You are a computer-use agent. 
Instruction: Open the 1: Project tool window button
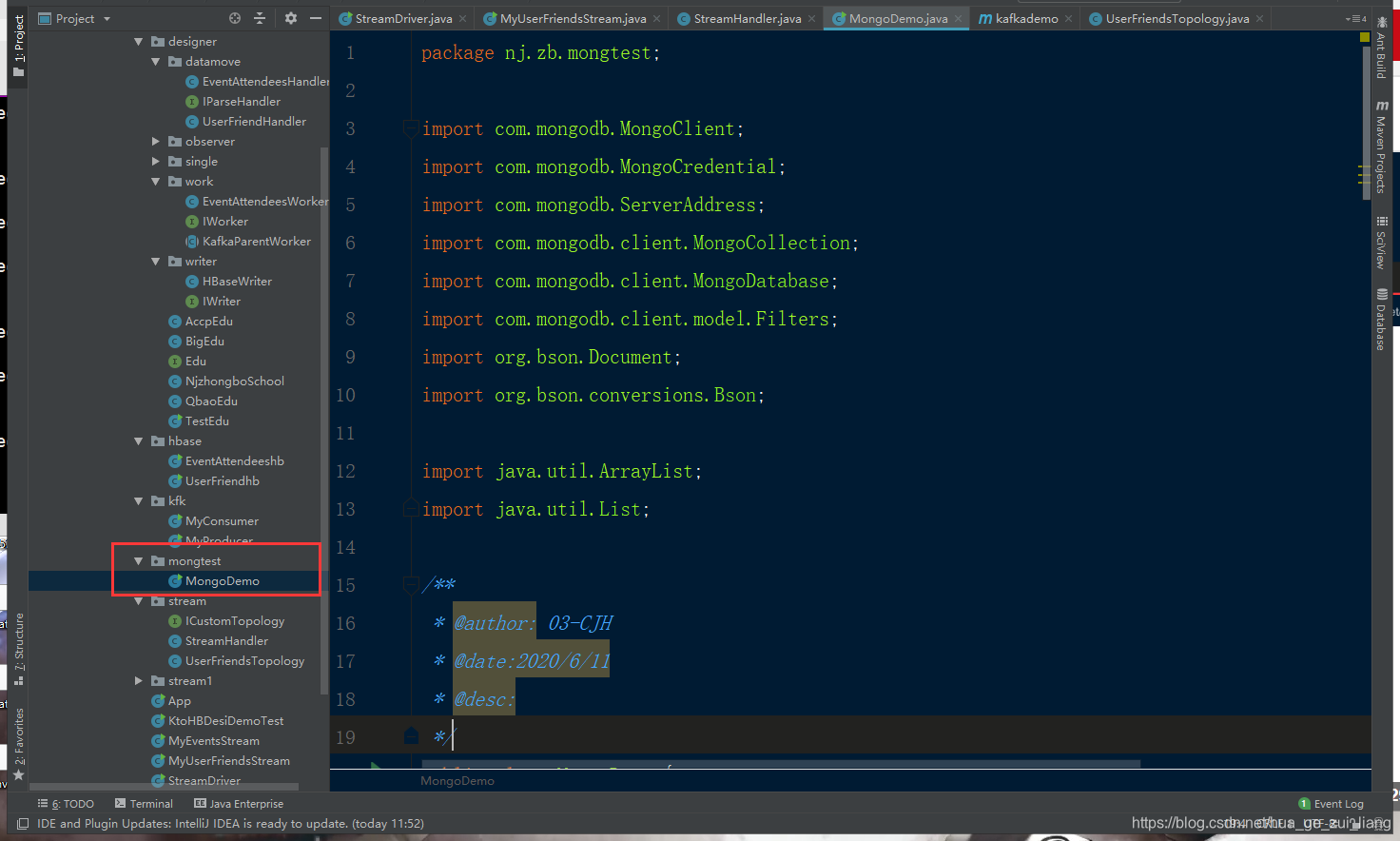coord(18,46)
